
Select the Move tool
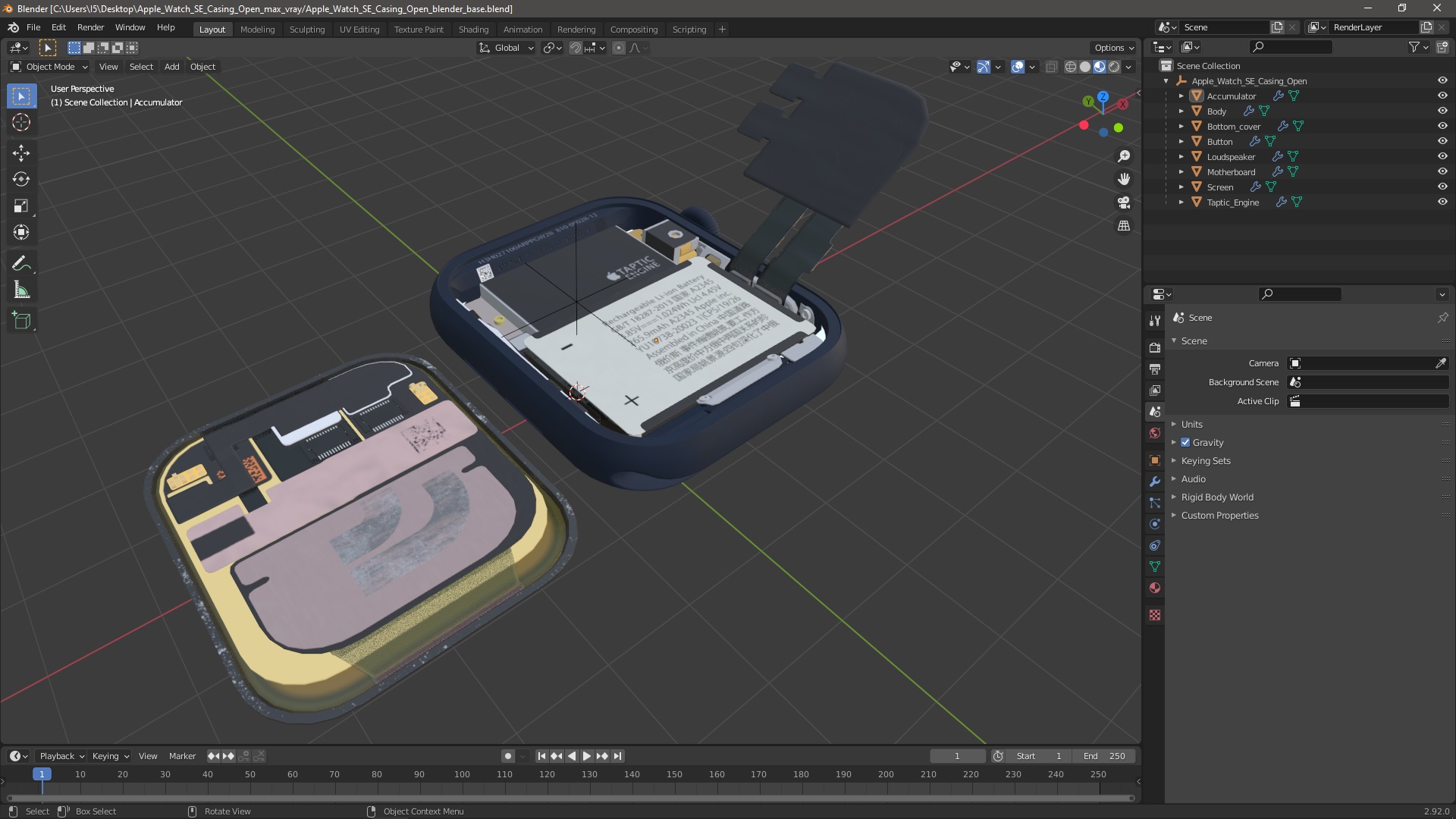click(x=21, y=153)
